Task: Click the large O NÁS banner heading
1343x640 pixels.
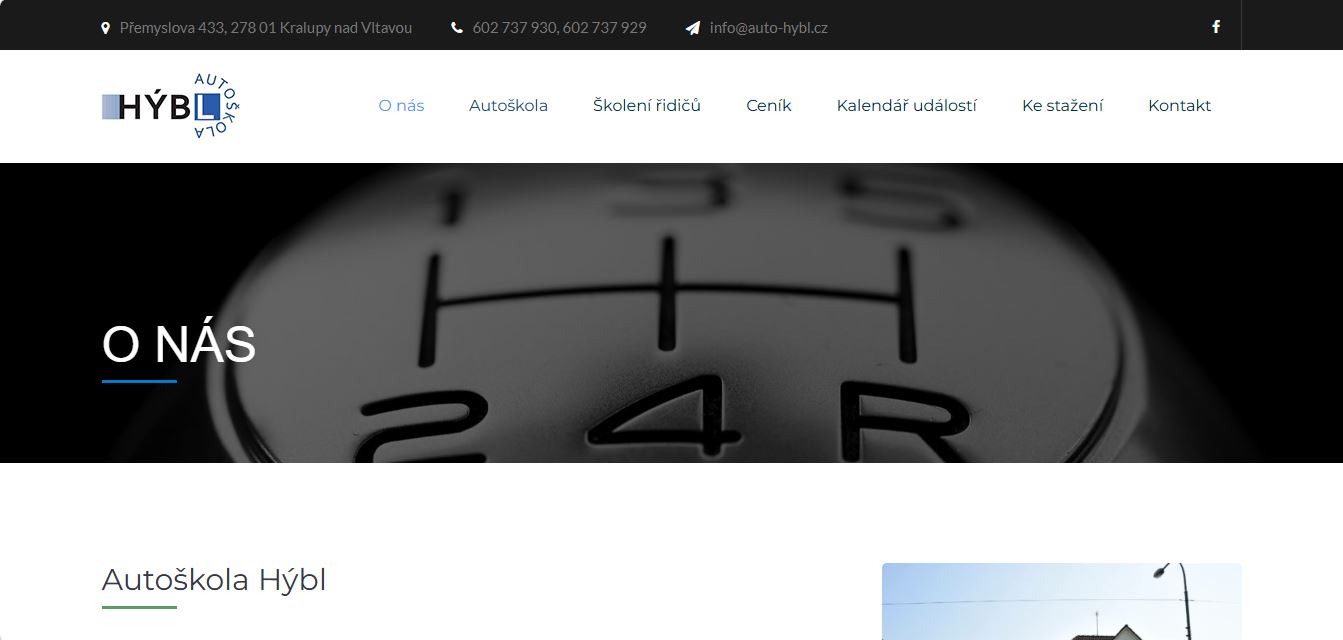Action: pos(179,344)
